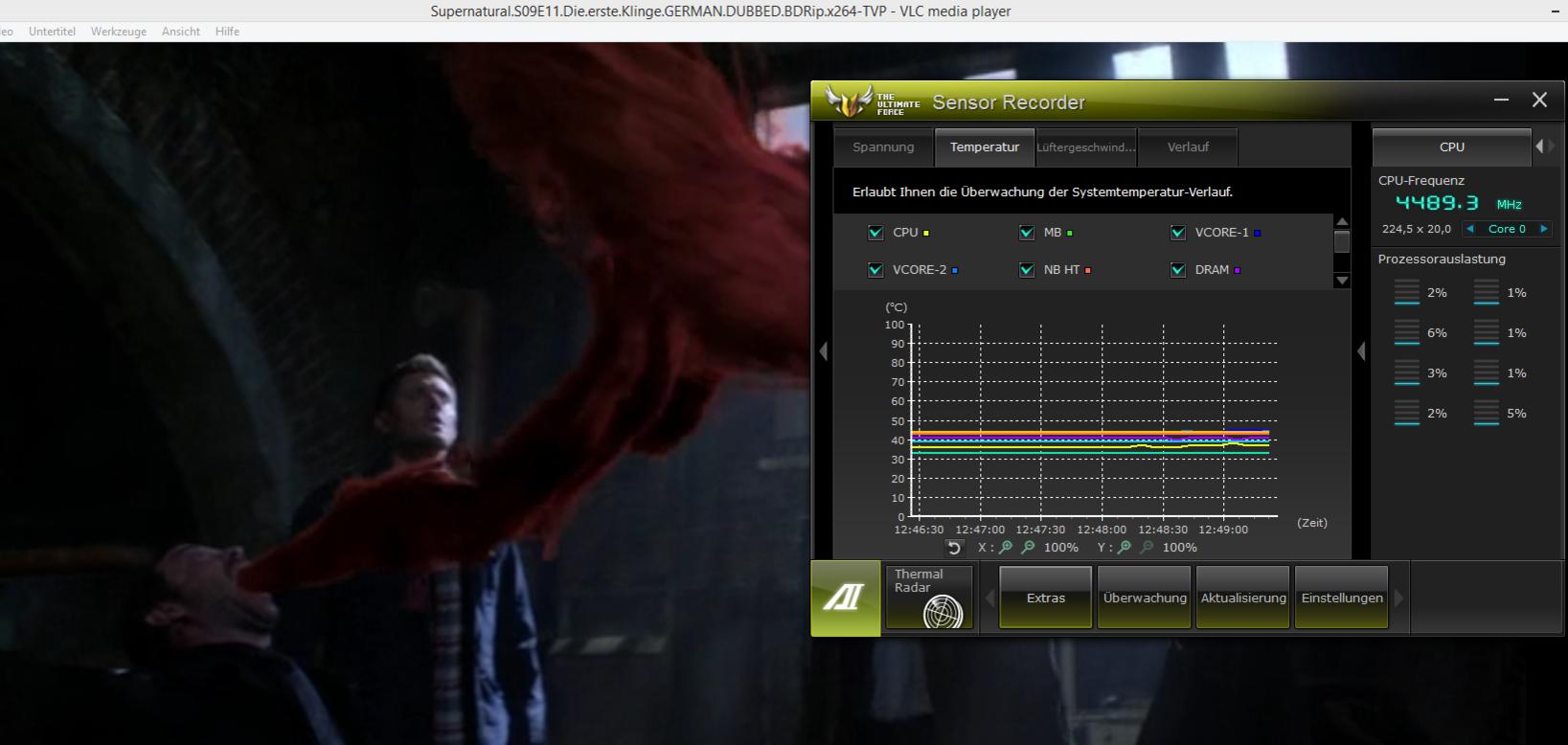Click the 5% processor load value

1516,414
